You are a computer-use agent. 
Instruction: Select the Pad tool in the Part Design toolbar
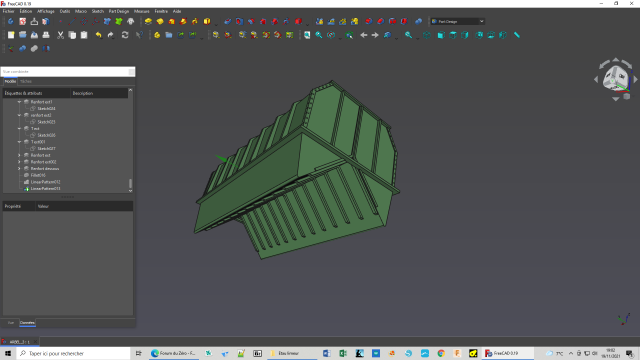coord(148,22)
